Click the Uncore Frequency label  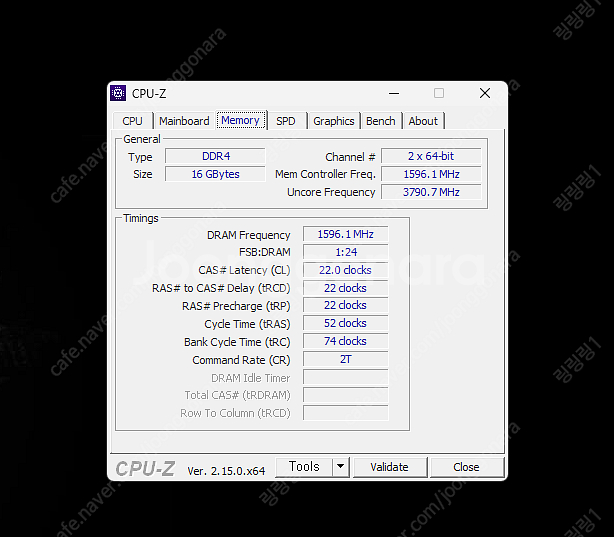tap(331, 192)
